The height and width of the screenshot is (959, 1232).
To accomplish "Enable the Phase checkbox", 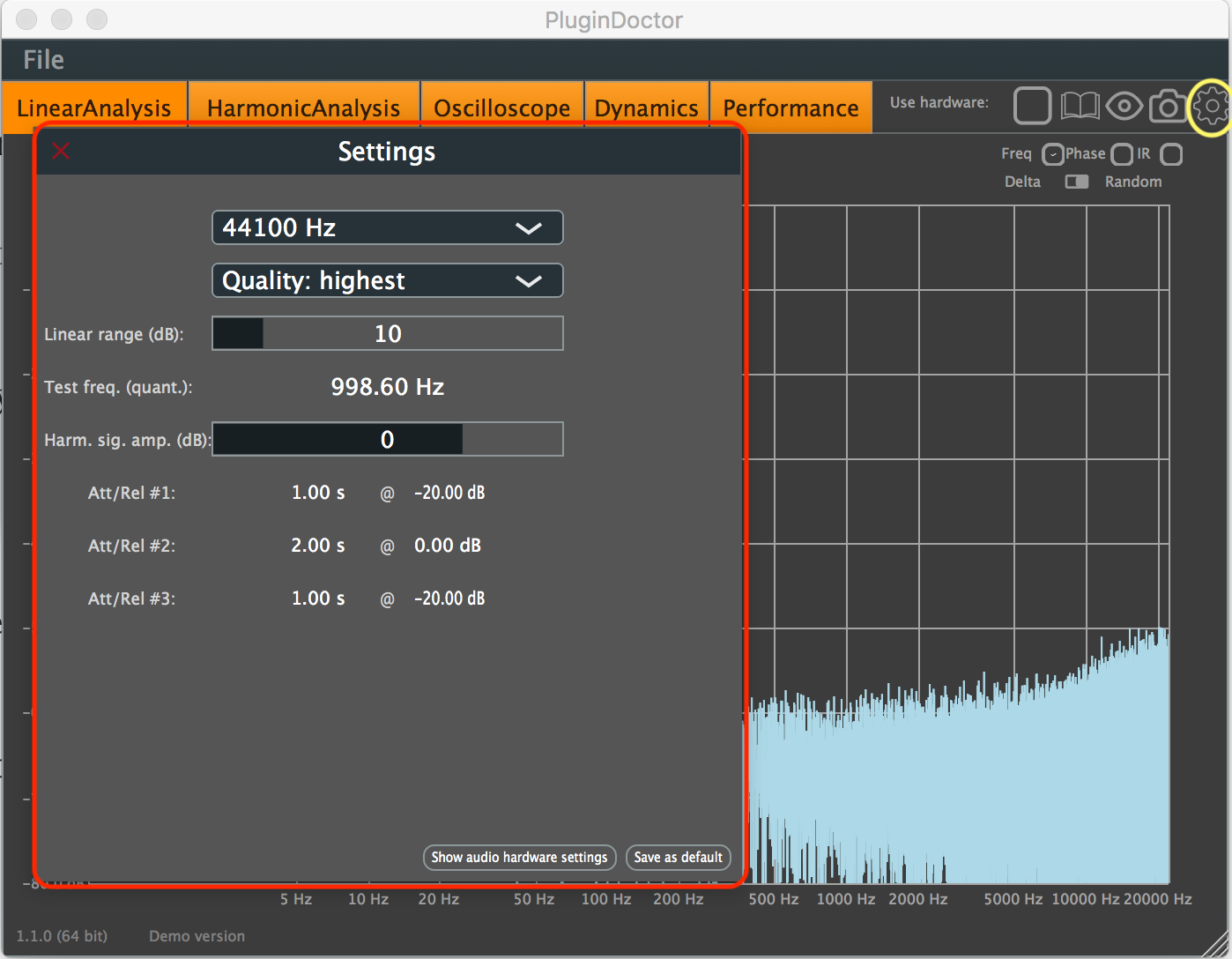I will (1121, 155).
